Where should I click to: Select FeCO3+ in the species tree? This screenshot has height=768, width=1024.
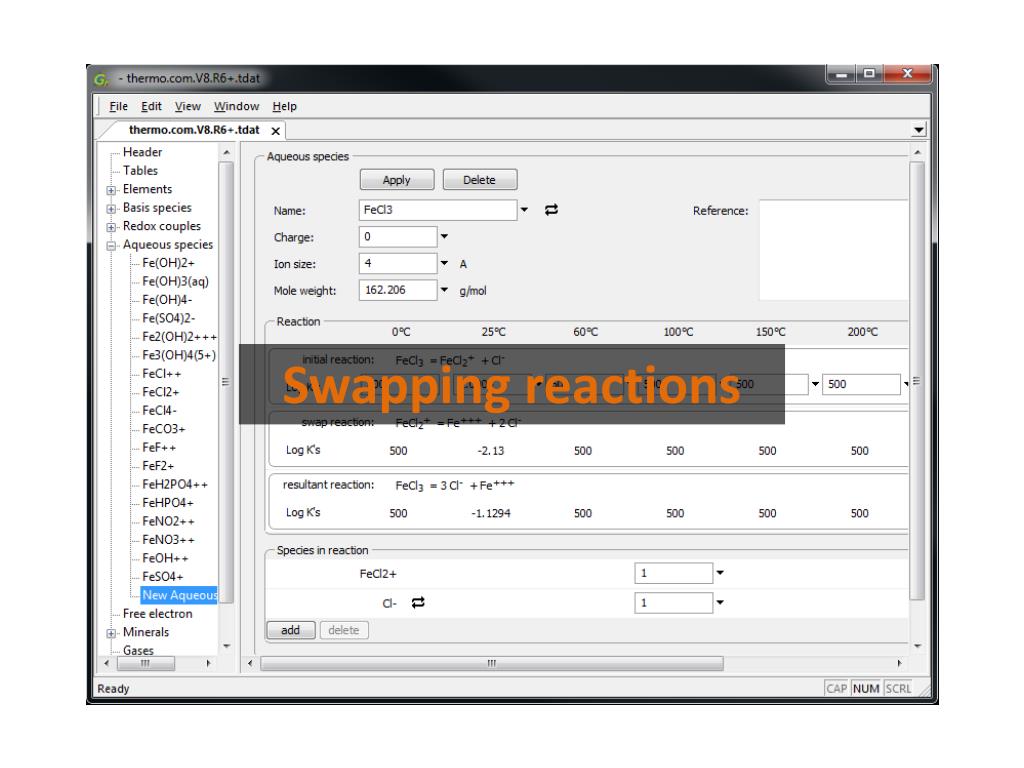[x=163, y=429]
